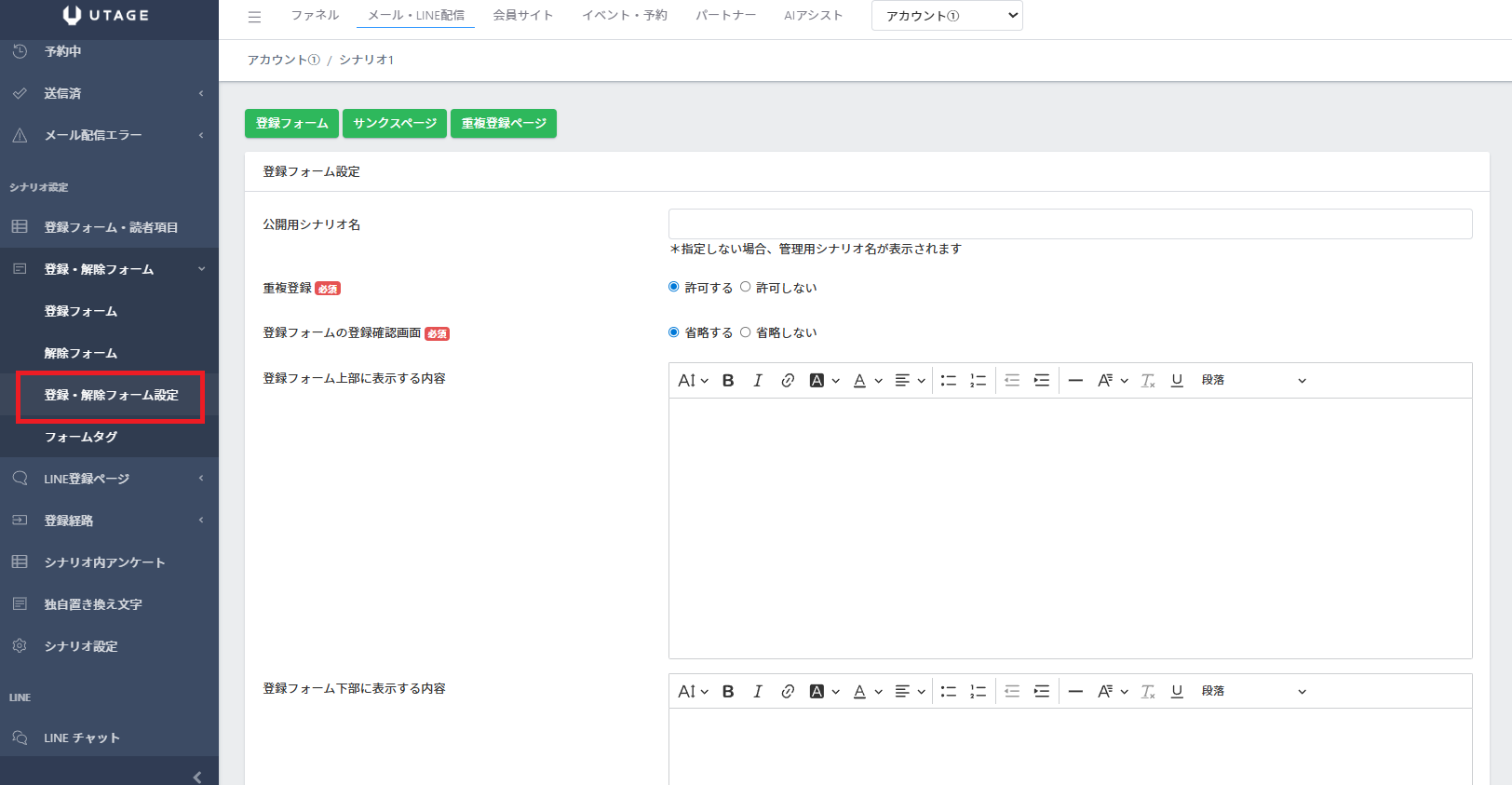Click the green サンクスページ button
Screen dimensions: 1512x785
[x=395, y=123]
